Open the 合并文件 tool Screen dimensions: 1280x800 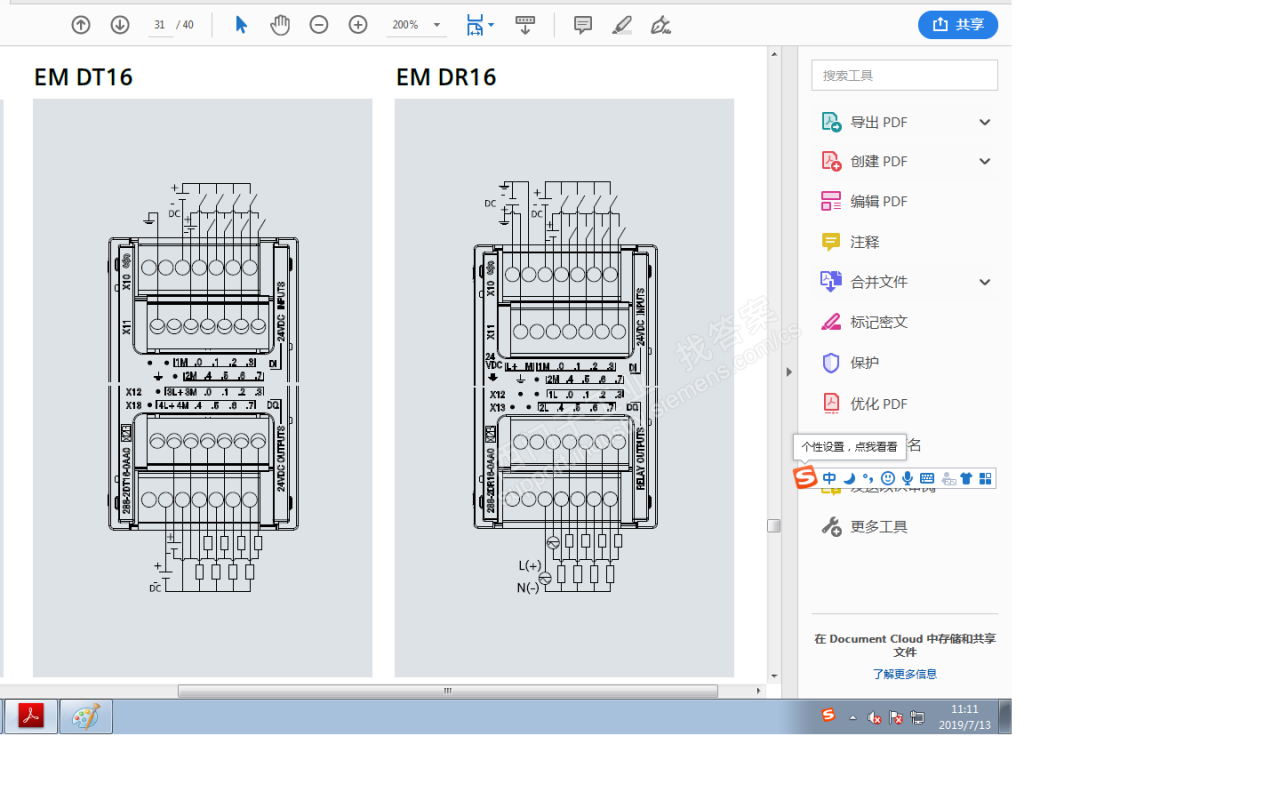[865, 282]
